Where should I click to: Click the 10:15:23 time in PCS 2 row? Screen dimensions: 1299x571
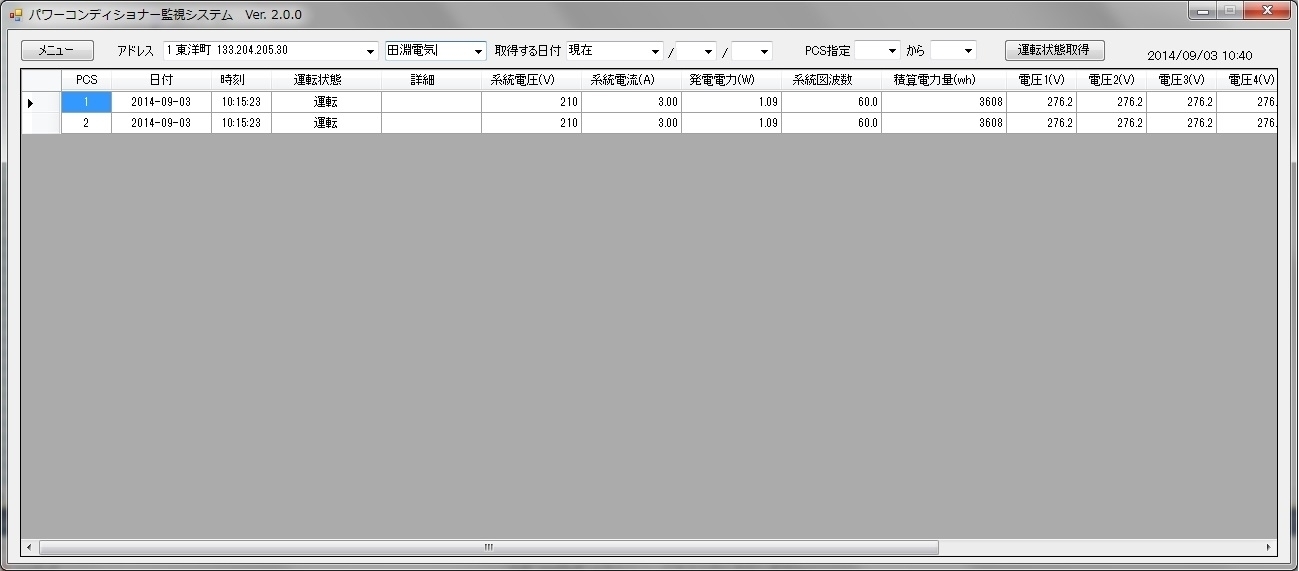point(242,123)
